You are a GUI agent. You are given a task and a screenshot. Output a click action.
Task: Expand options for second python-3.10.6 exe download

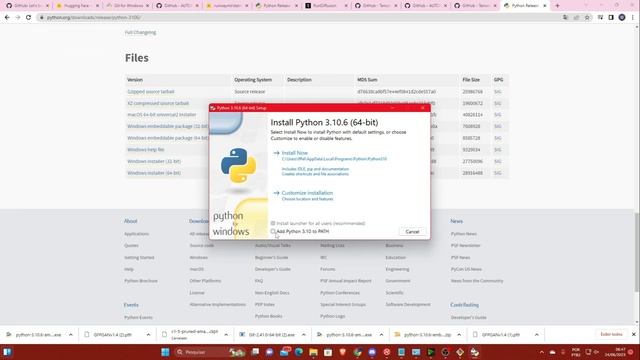[x=381, y=335]
